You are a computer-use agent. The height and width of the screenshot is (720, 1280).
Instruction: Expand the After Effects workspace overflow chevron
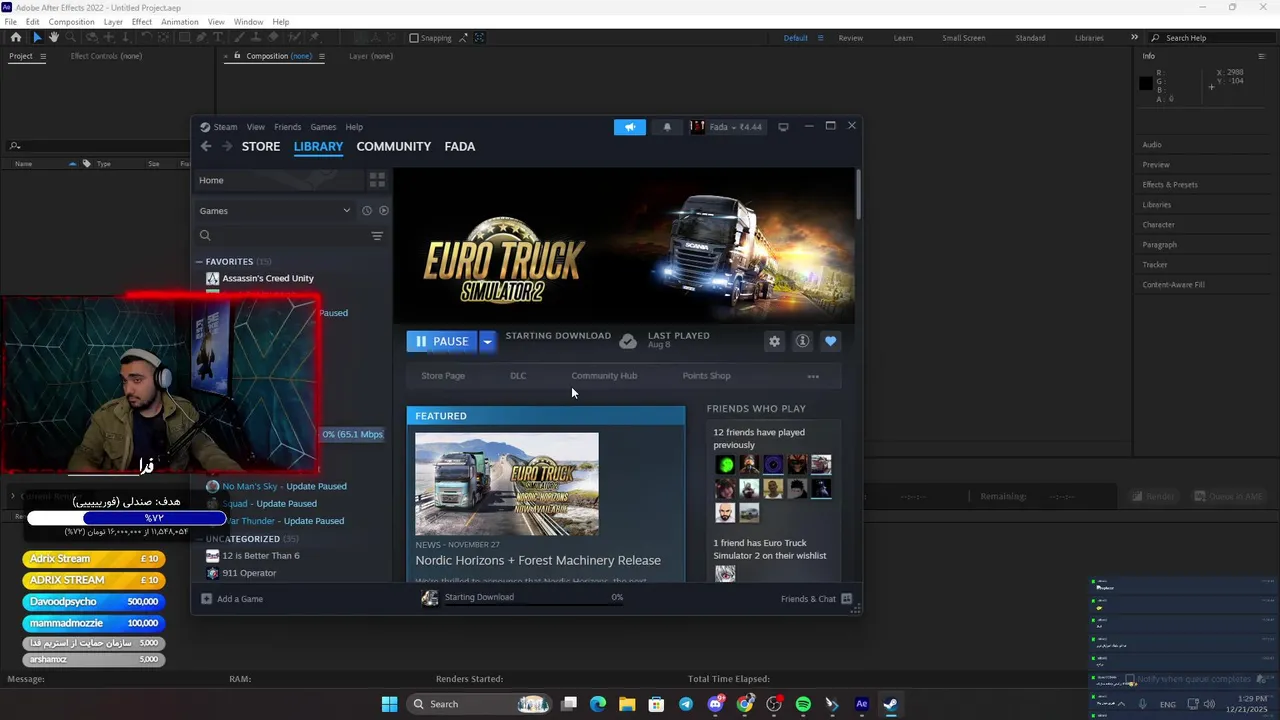pyautogui.click(x=1134, y=38)
